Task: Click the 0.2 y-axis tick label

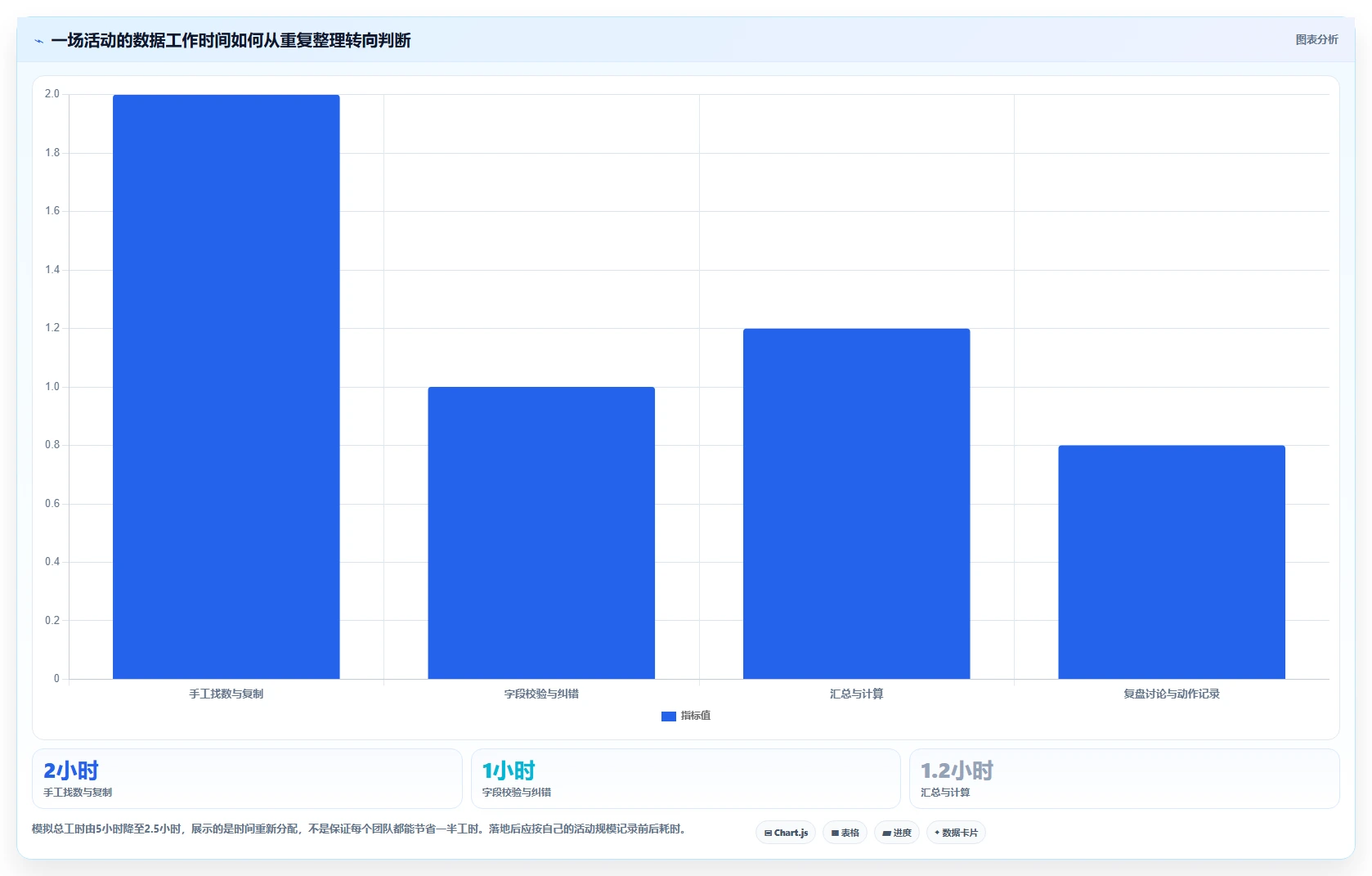Action: pyautogui.click(x=52, y=621)
